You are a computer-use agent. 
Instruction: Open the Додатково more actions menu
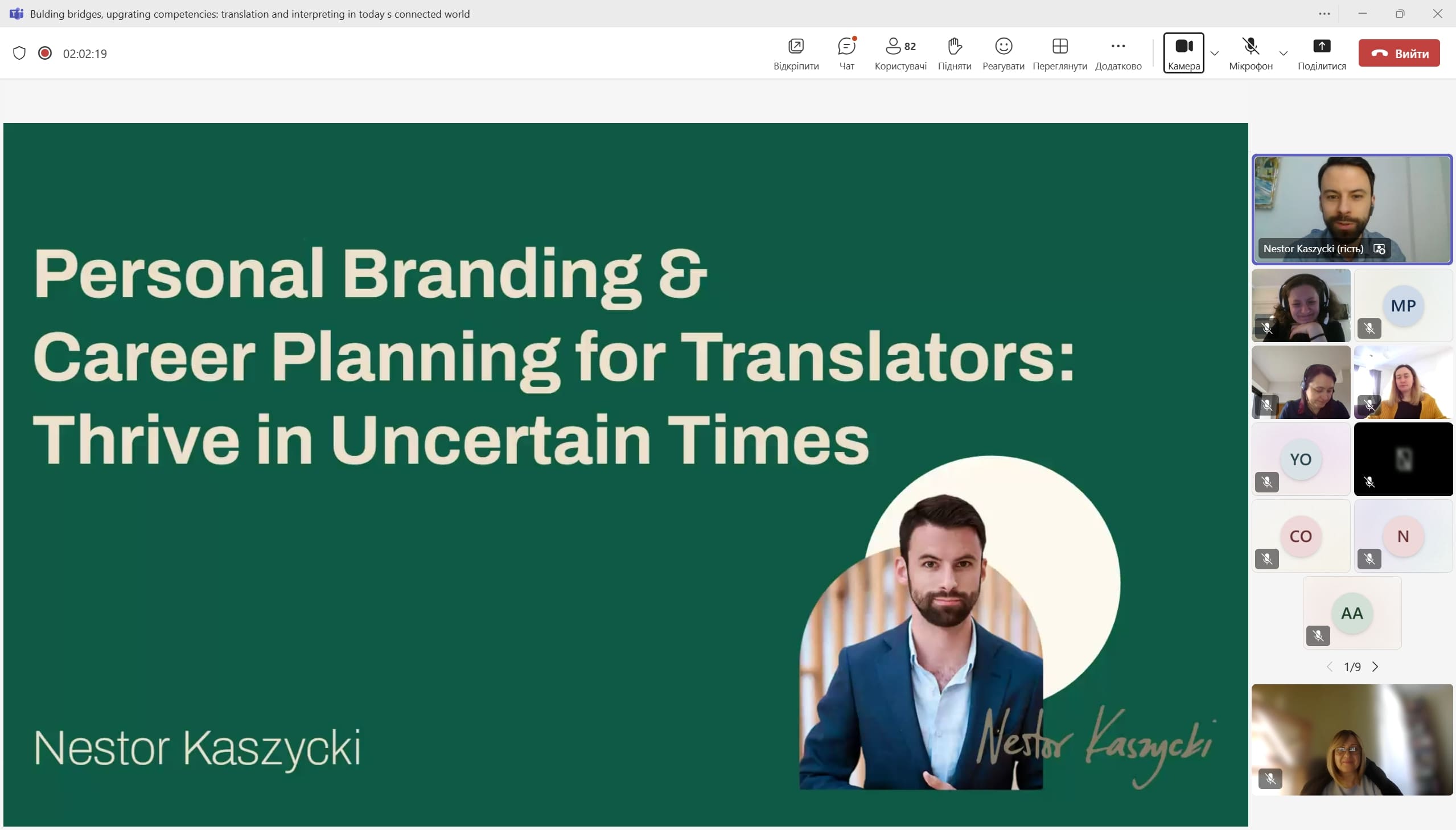pos(1117,53)
